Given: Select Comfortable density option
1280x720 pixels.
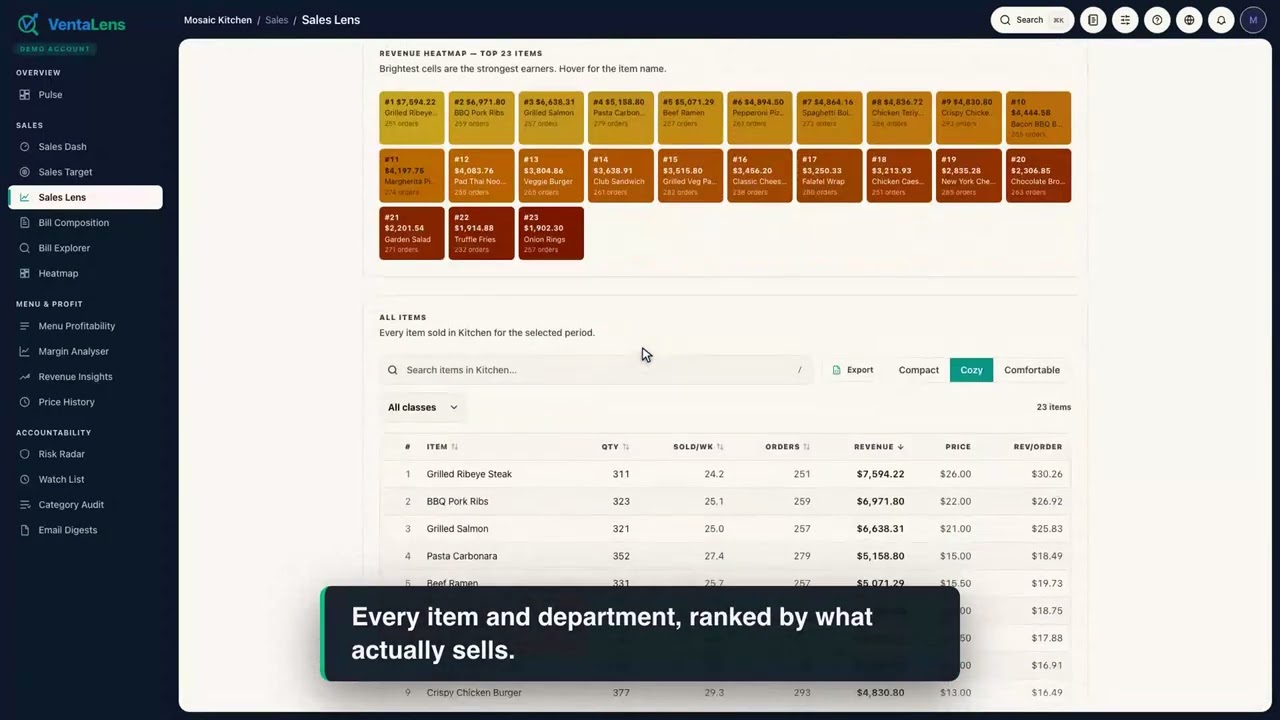Looking at the screenshot, I should click(1032, 370).
